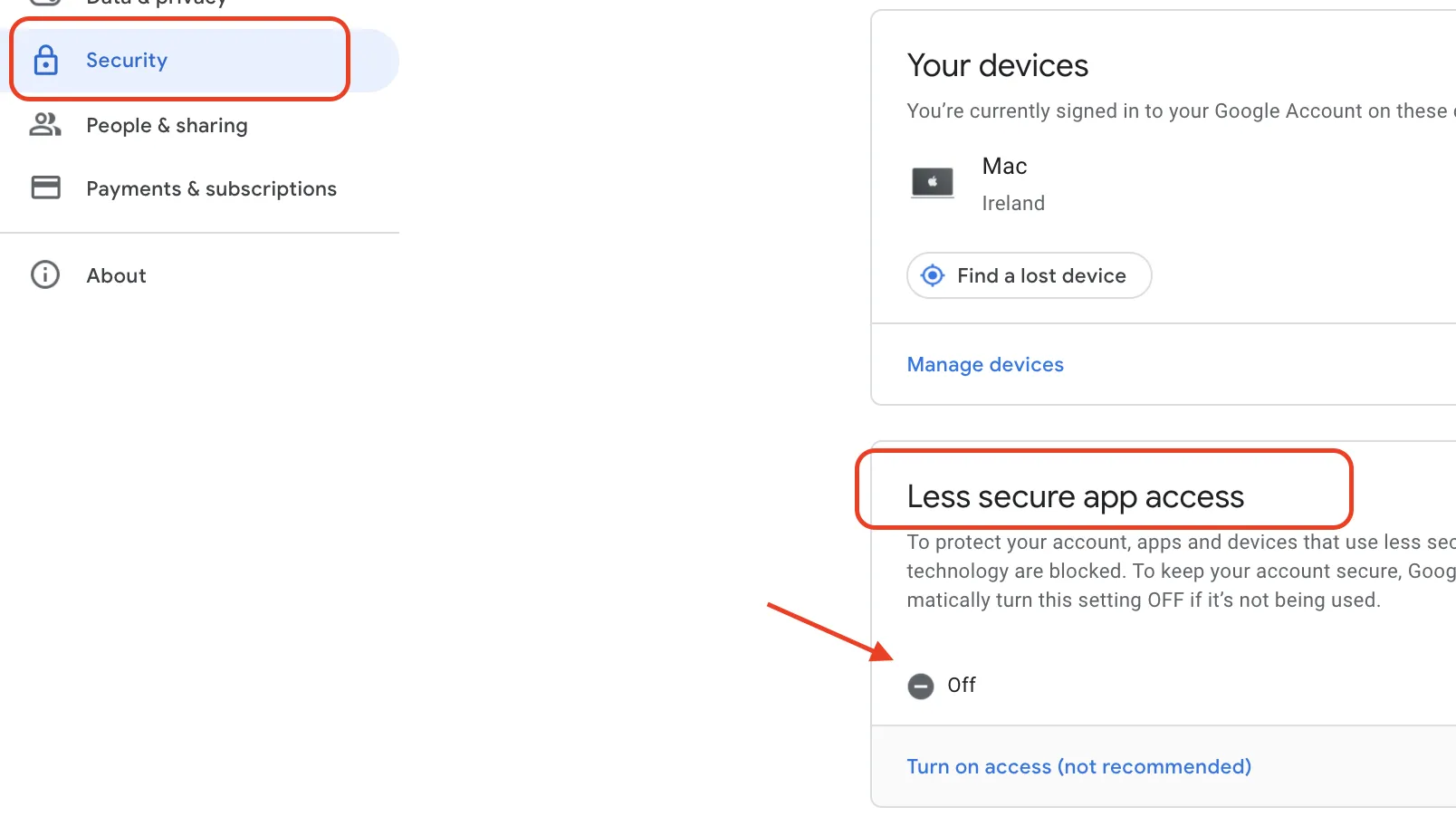
Task: Click the Payments & subscriptions card icon
Action: (46, 187)
